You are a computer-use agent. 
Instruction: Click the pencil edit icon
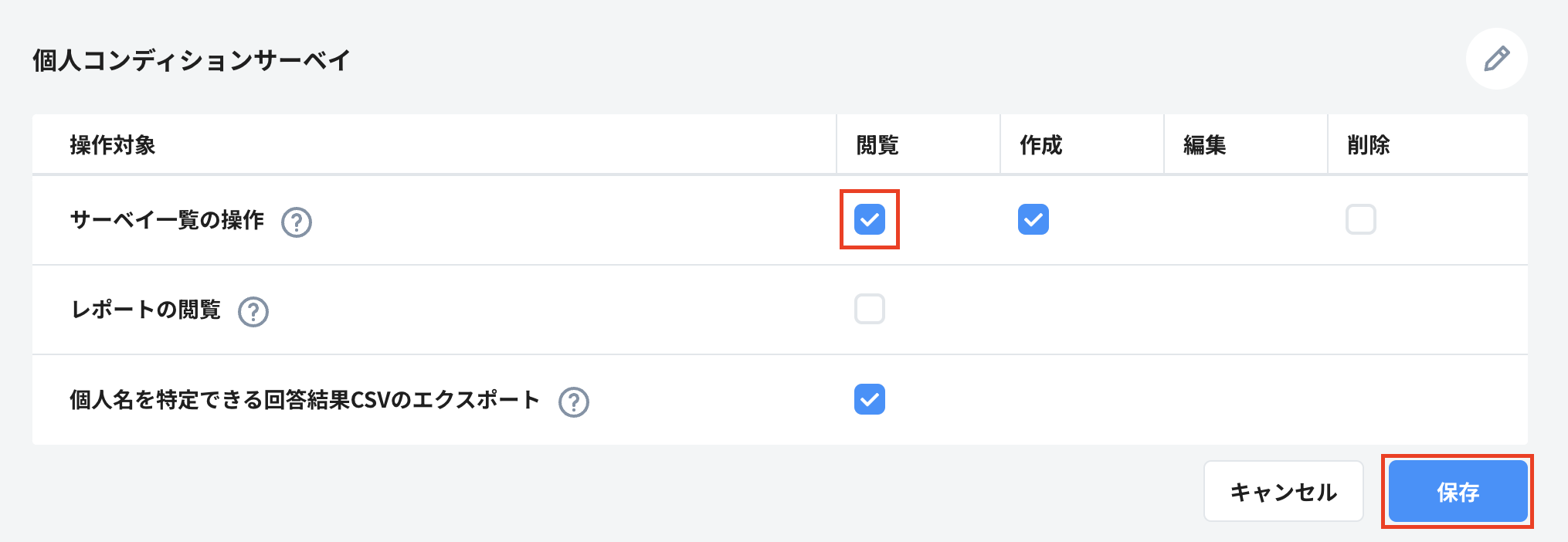1496,59
